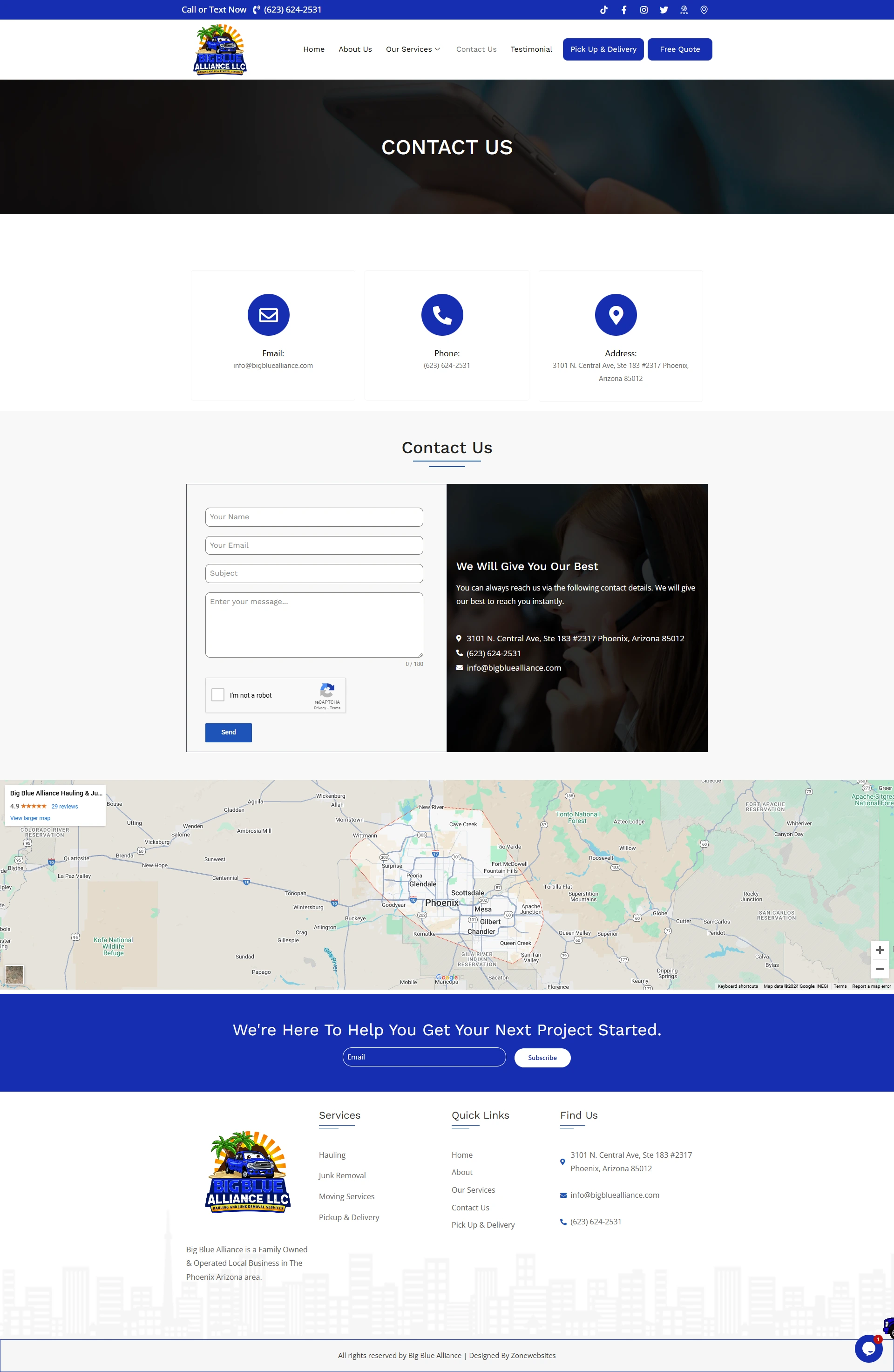Toggle the I'm not a robot checkbox

point(220,694)
